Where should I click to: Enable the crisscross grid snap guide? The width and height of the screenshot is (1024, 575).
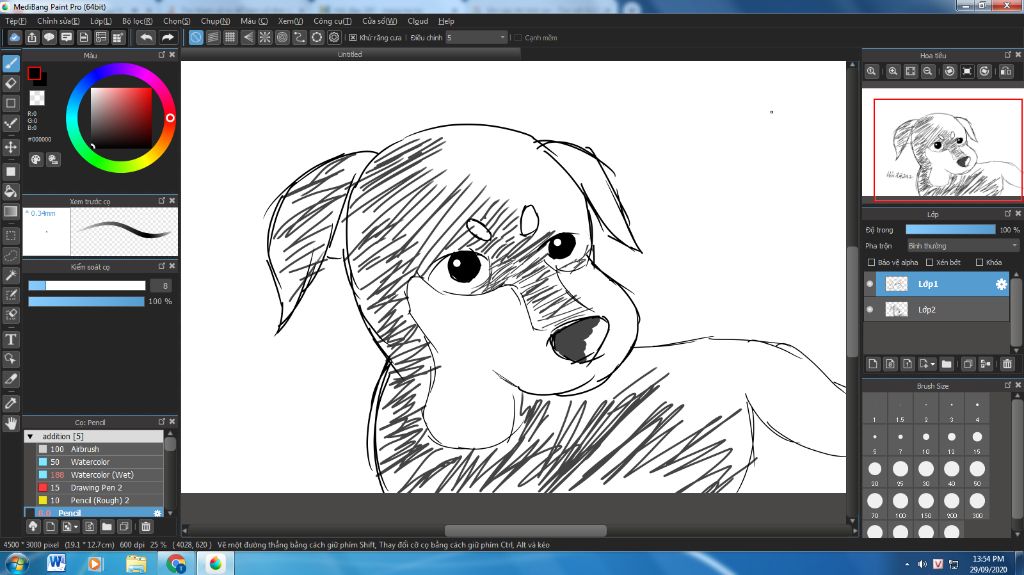[230, 38]
